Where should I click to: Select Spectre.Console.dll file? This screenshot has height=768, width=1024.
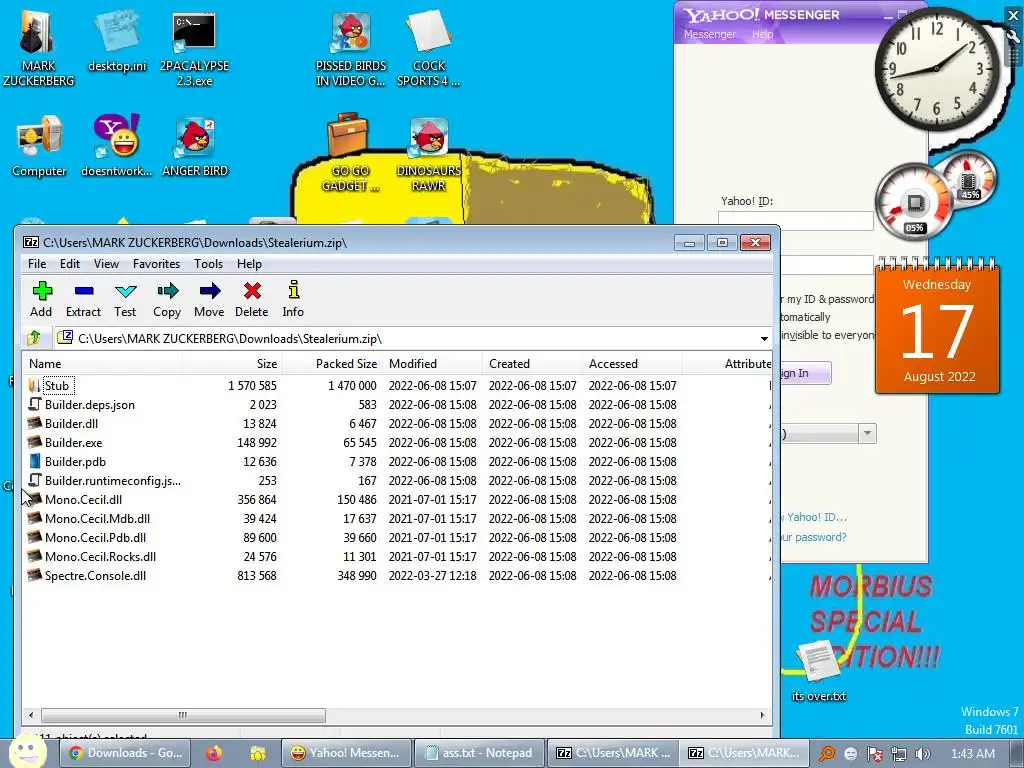click(x=397, y=575)
